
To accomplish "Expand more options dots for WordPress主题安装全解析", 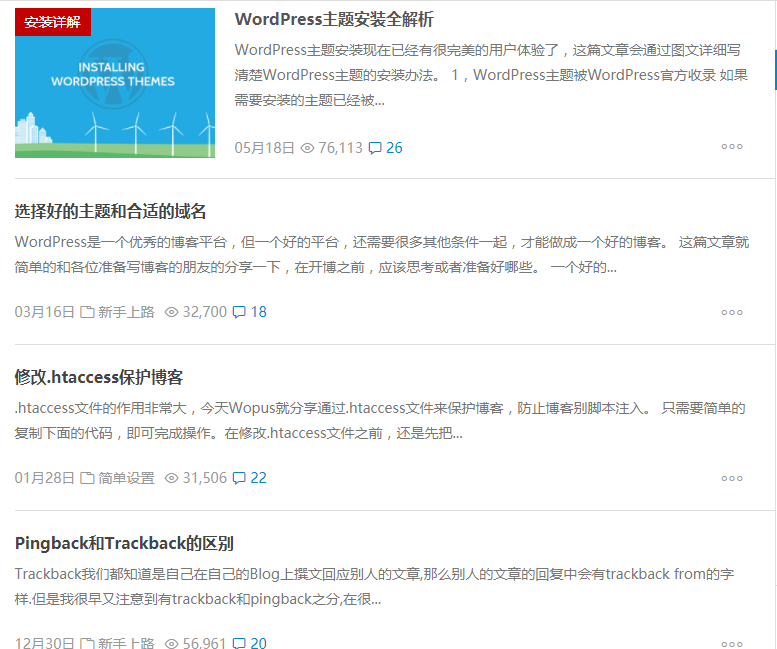I will (732, 146).
